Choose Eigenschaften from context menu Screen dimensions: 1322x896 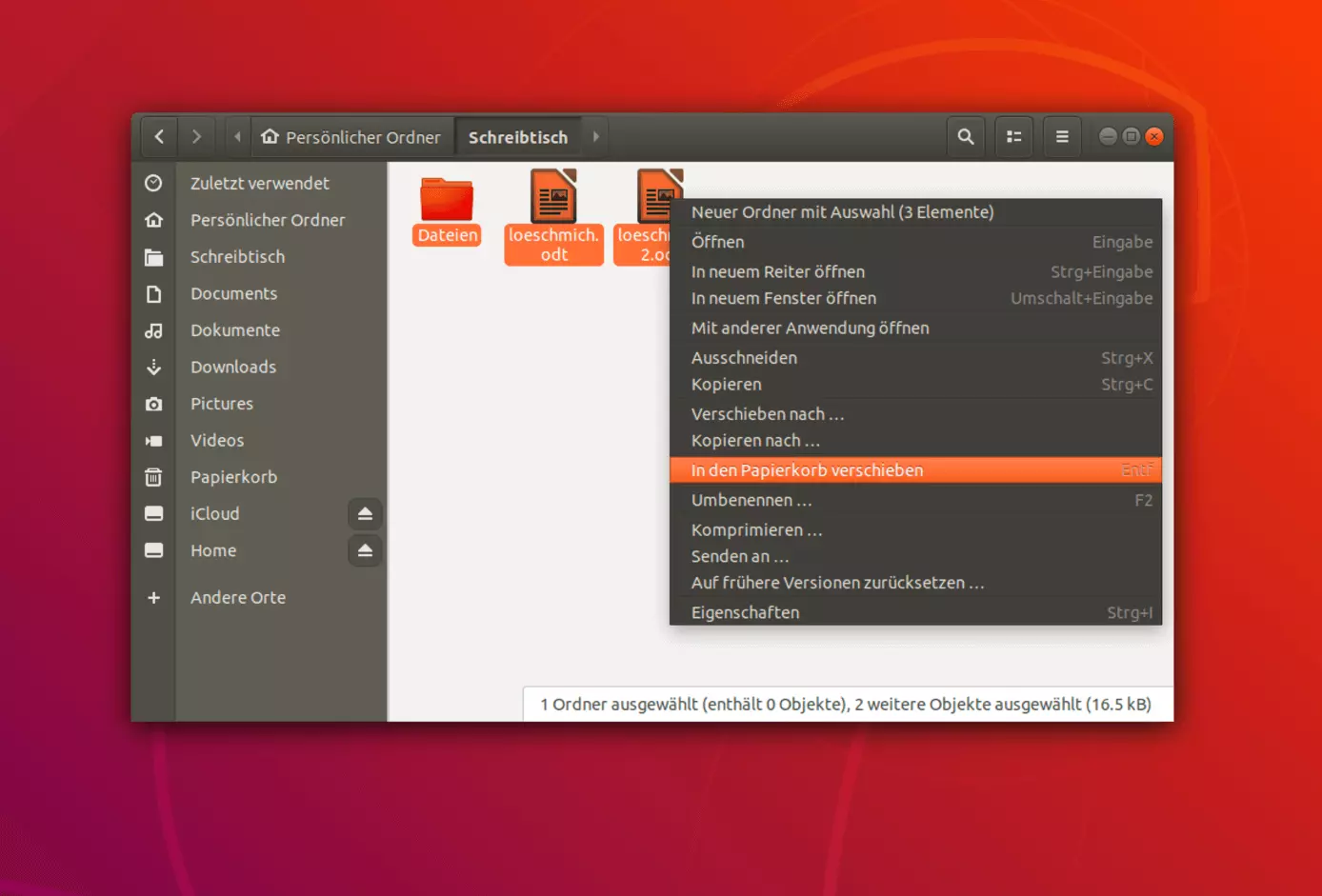click(915, 612)
